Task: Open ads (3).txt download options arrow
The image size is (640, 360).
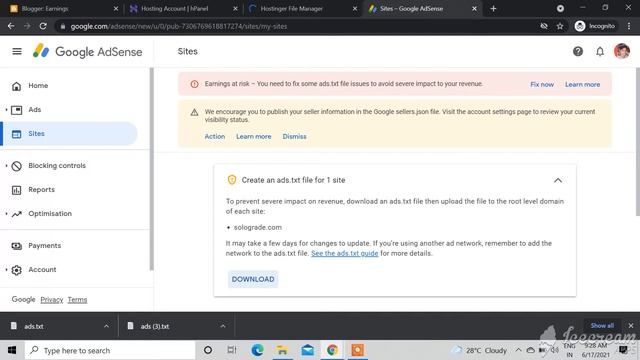Action: click(222, 326)
